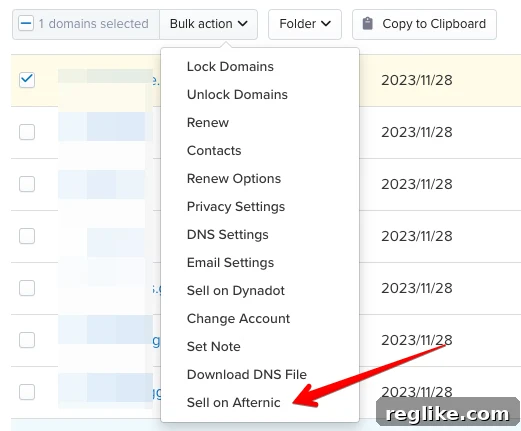Check the second domain row checkbox

(x=27, y=132)
